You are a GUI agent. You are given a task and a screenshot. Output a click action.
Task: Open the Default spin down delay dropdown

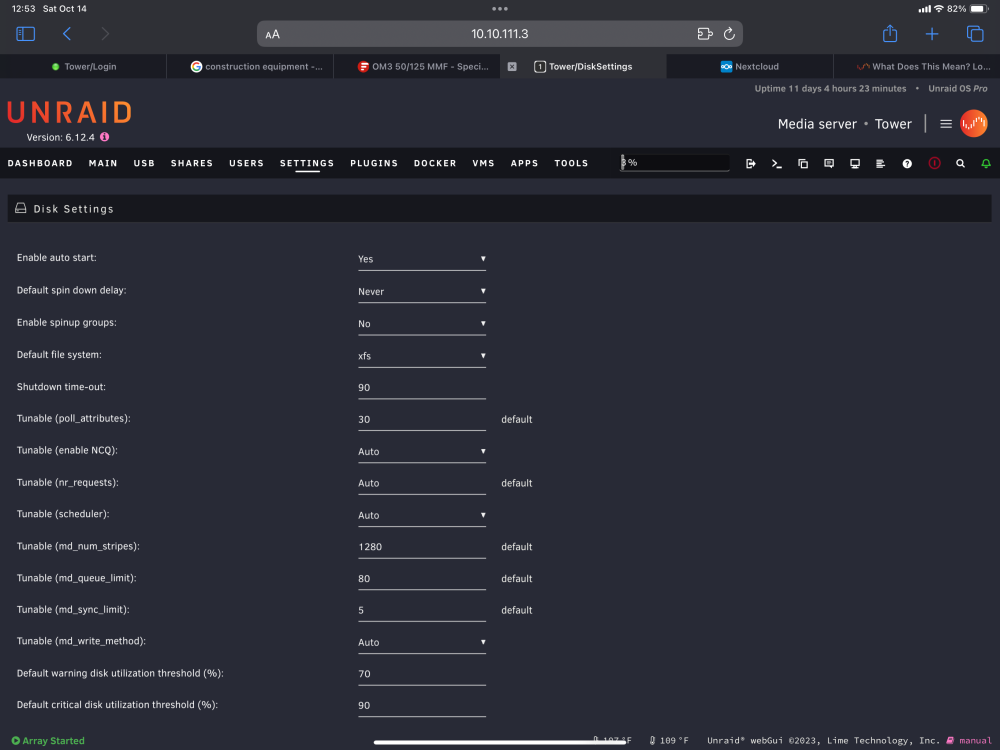click(x=422, y=291)
